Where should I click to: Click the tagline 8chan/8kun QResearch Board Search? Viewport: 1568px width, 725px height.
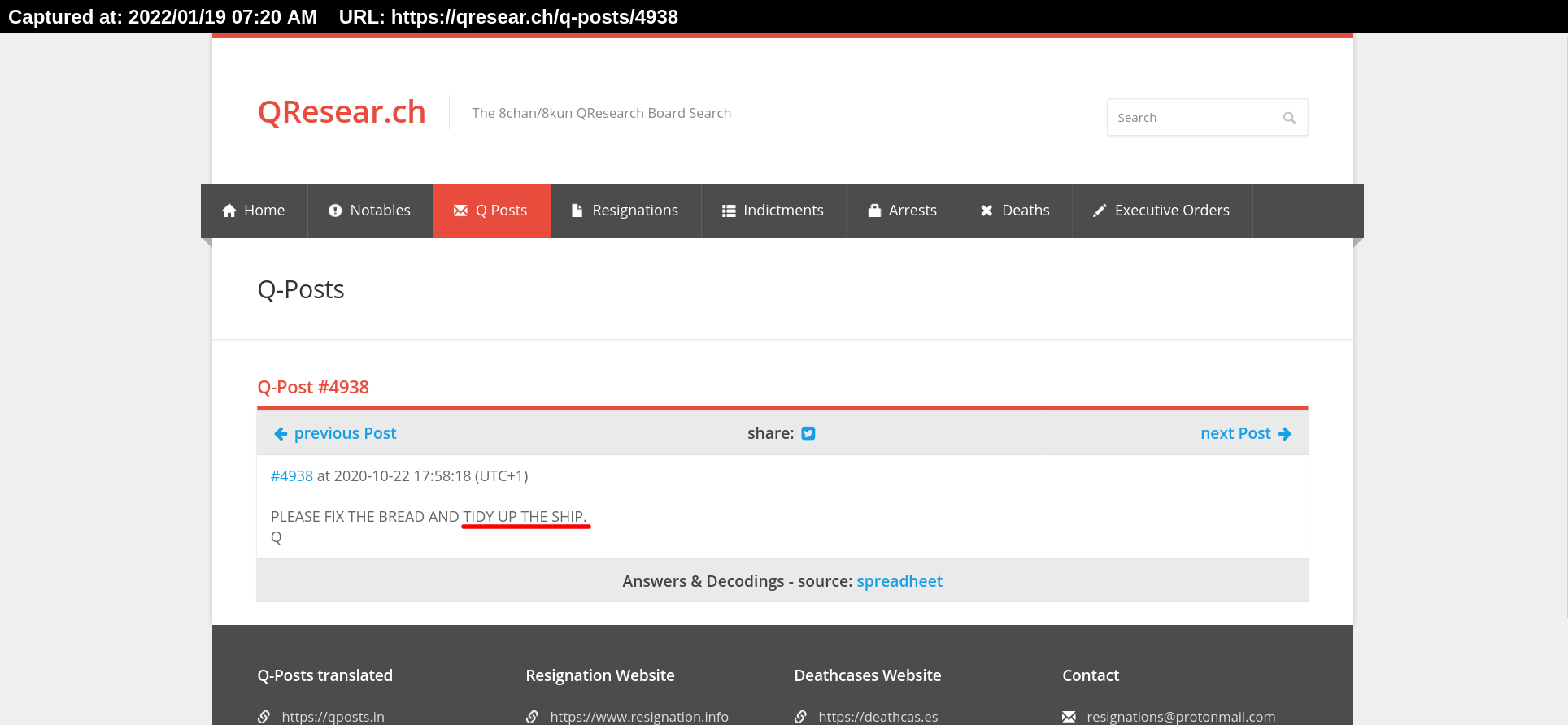click(615, 114)
